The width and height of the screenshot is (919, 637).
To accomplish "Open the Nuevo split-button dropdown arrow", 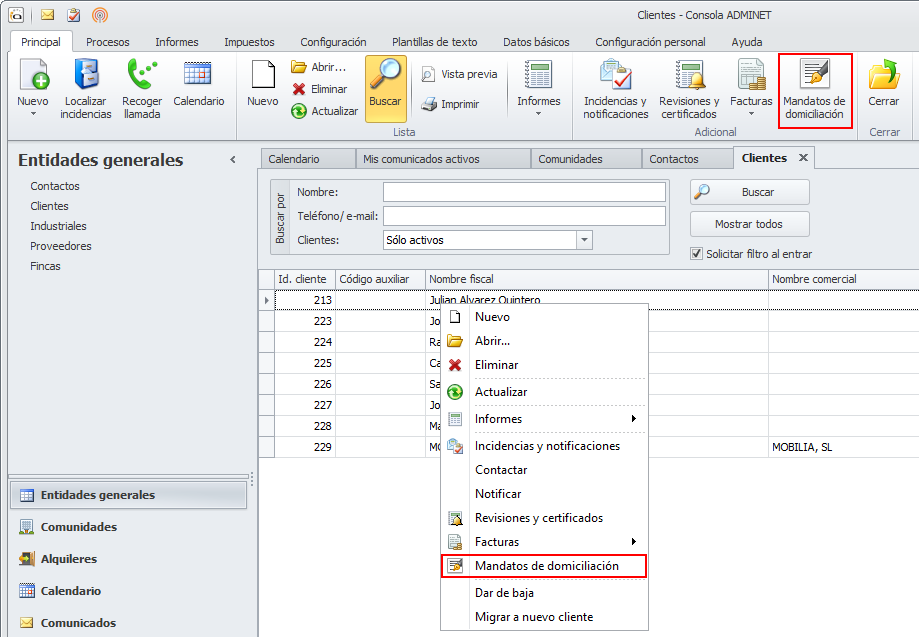I will [33, 114].
